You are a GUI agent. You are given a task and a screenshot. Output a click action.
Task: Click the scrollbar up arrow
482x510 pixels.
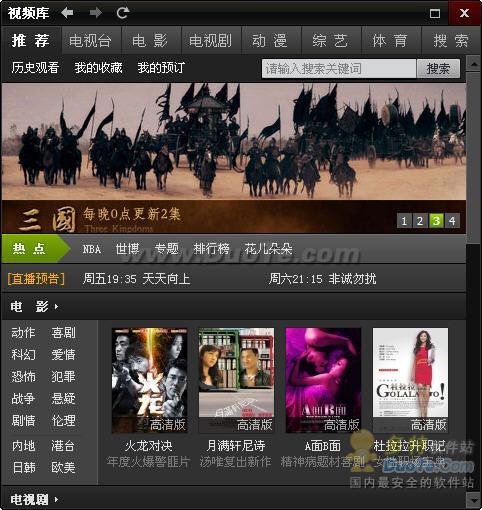474,63
